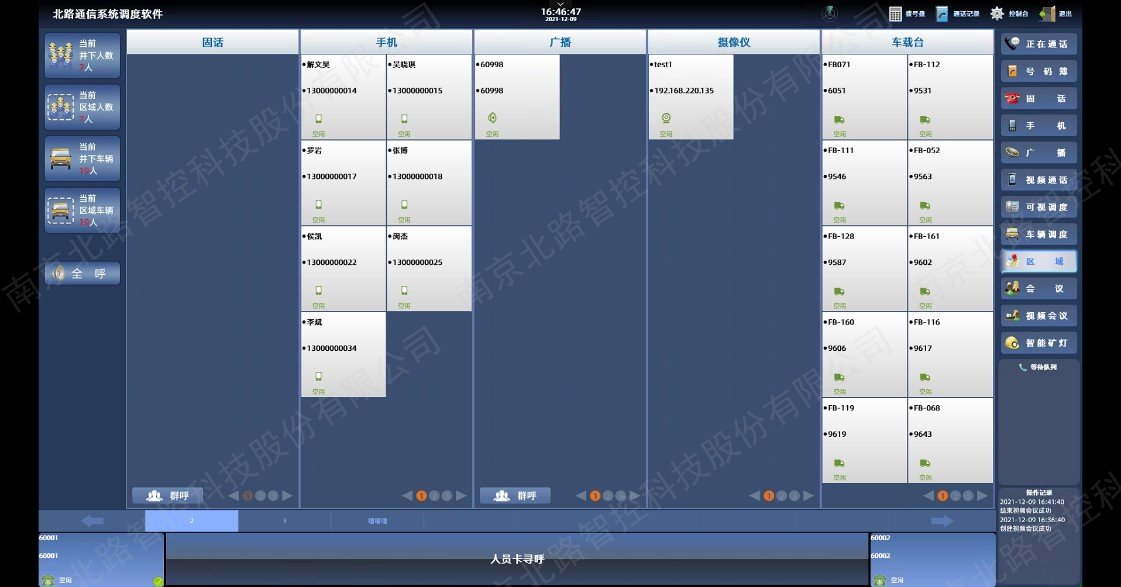The width and height of the screenshot is (1121, 587).
Task: Click the radar icon in top bar
Action: (x=828, y=14)
